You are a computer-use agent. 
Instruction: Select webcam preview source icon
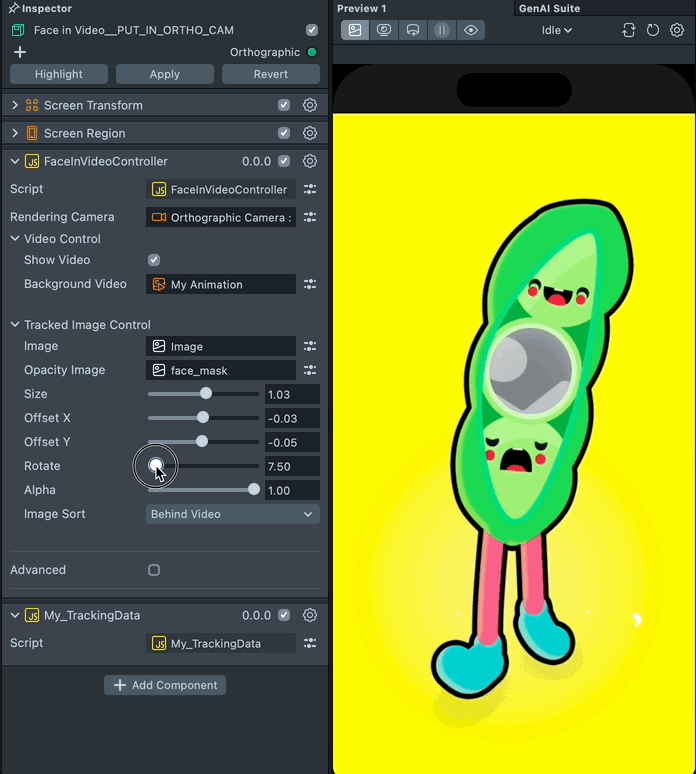[x=384, y=30]
